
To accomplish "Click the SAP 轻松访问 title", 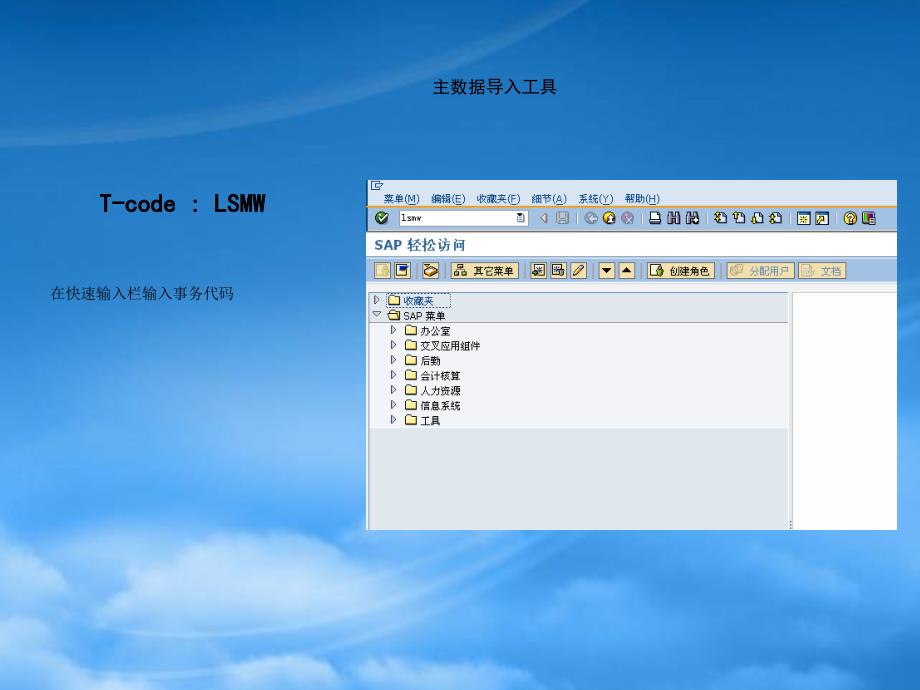I will (x=420, y=245).
